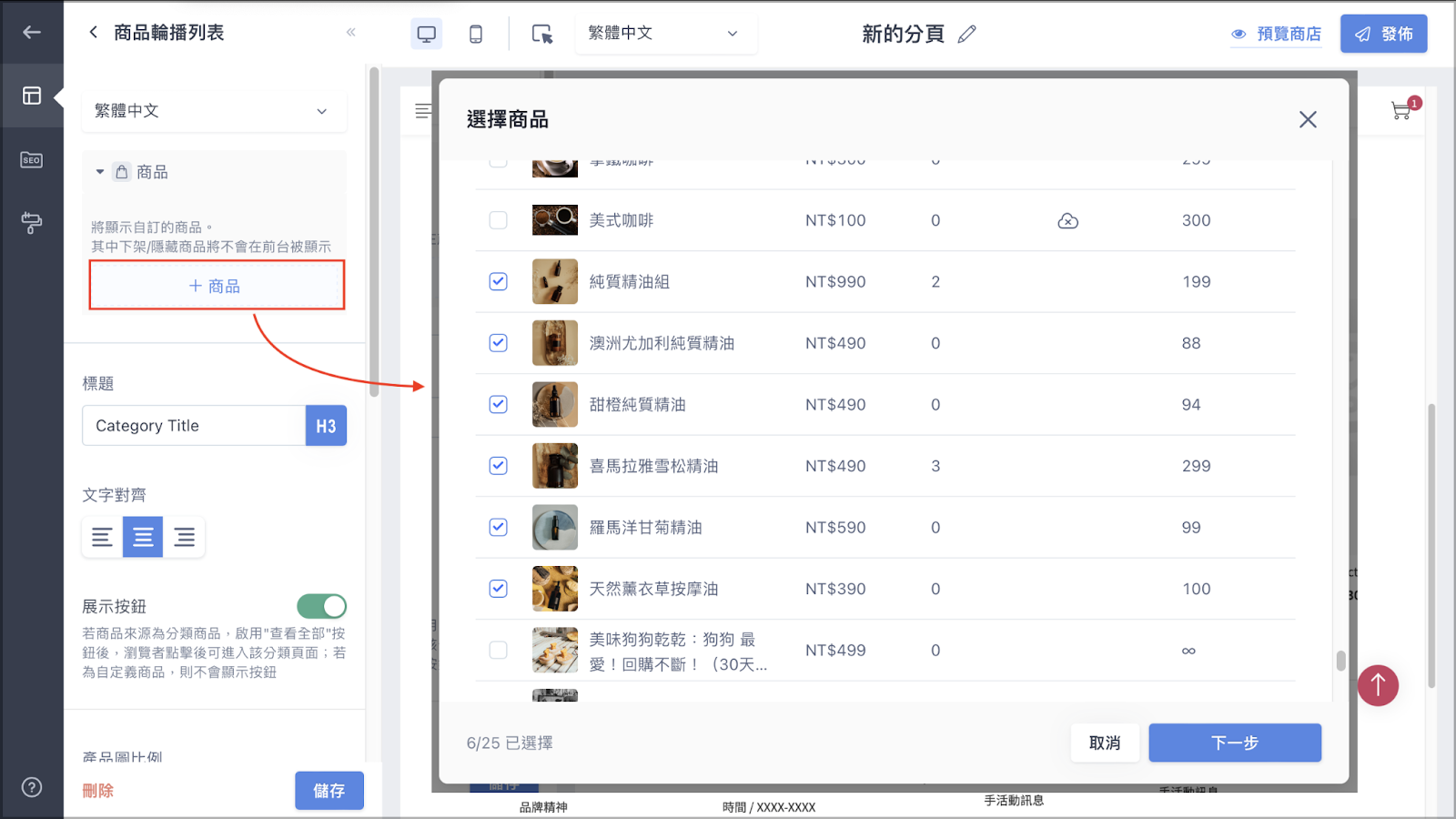The image size is (1456, 819).
Task: Click the 刪除 delete link
Action: pyautogui.click(x=98, y=791)
